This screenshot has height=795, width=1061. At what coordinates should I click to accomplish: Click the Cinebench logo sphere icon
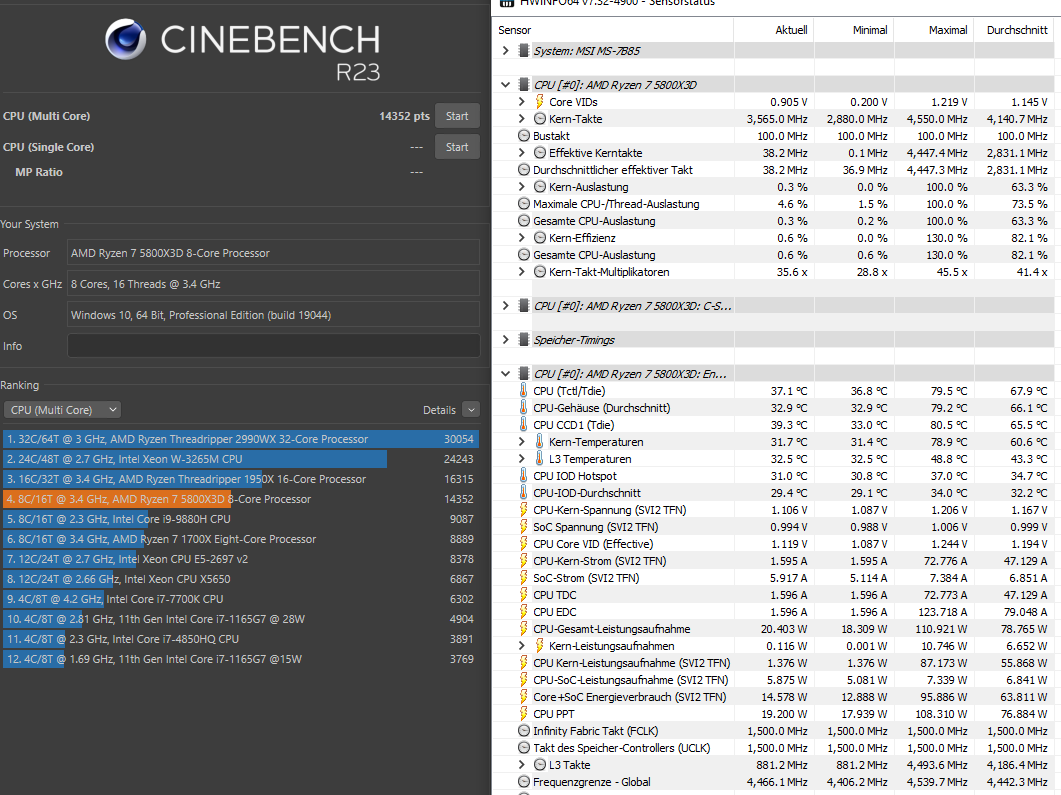[126, 39]
